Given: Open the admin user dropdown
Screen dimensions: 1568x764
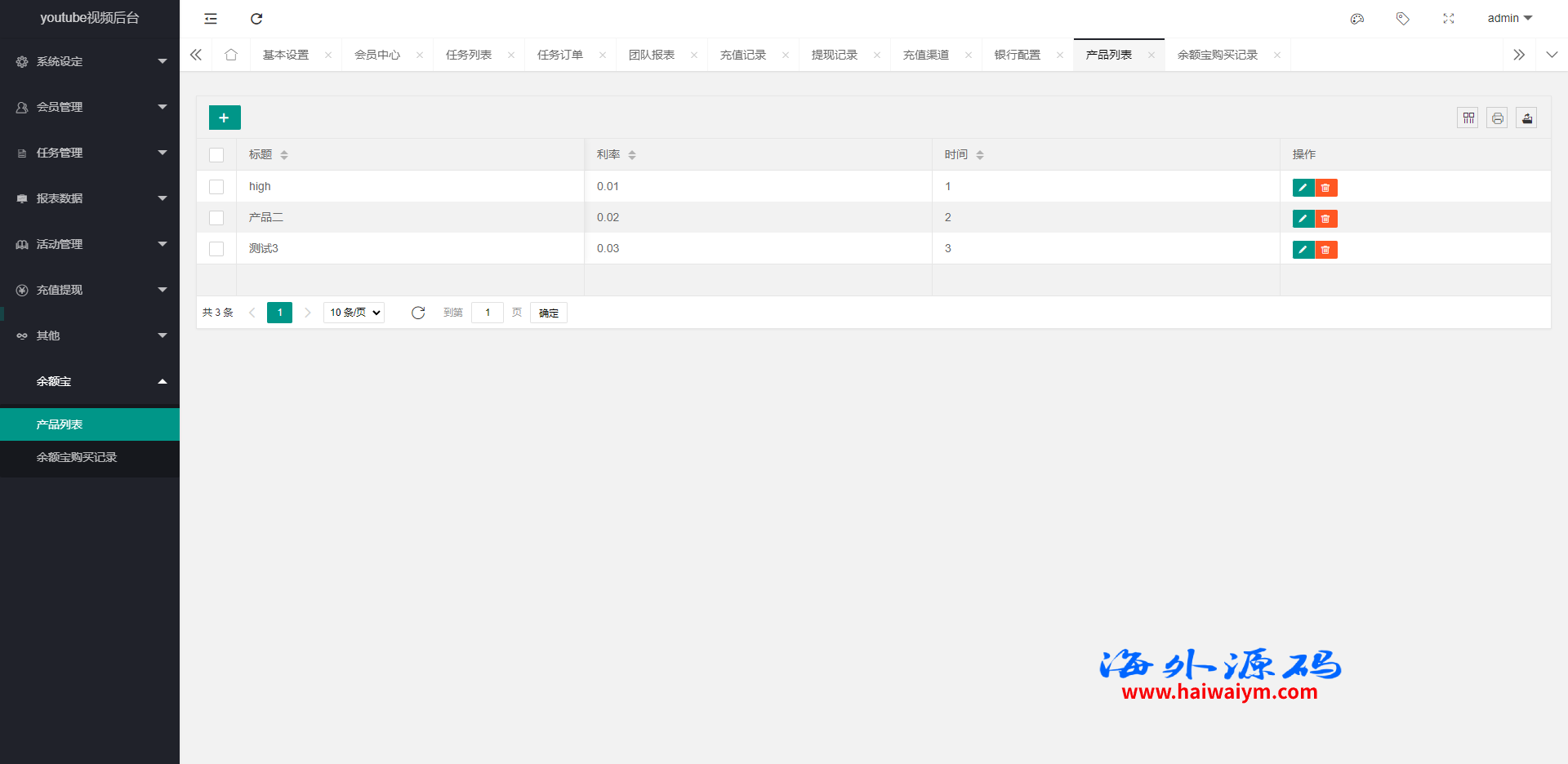Looking at the screenshot, I should pos(1508,18).
